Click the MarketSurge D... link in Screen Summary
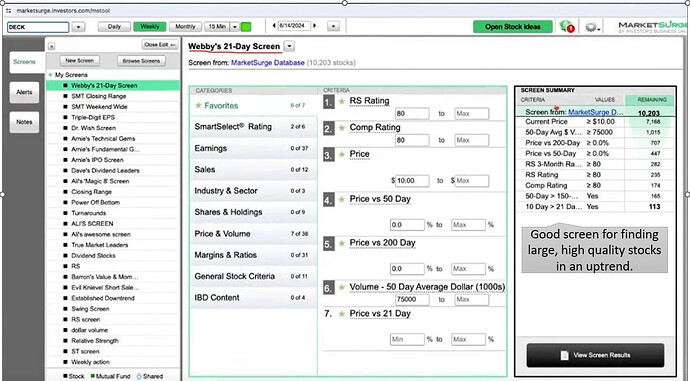This screenshot has width=690, height=381. click(x=596, y=112)
